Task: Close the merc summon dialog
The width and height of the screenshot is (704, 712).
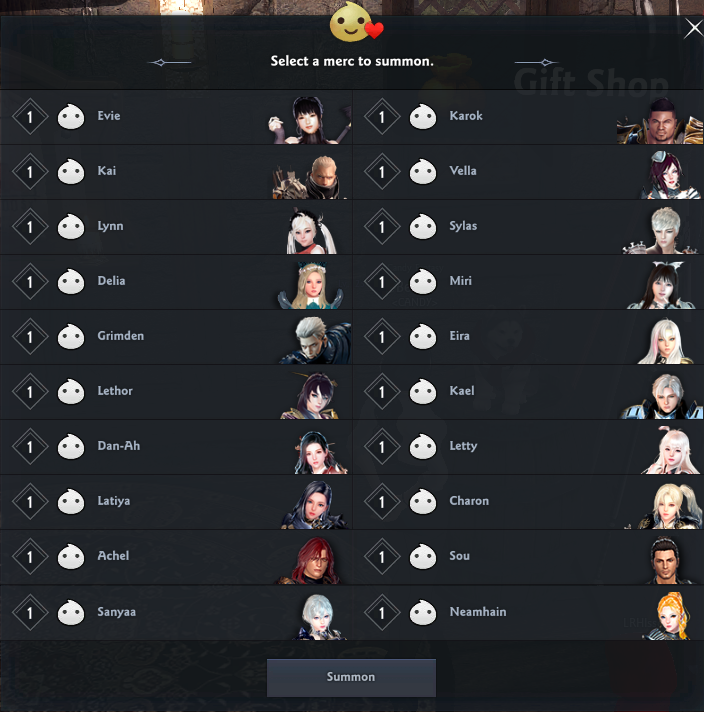Action: 694,29
